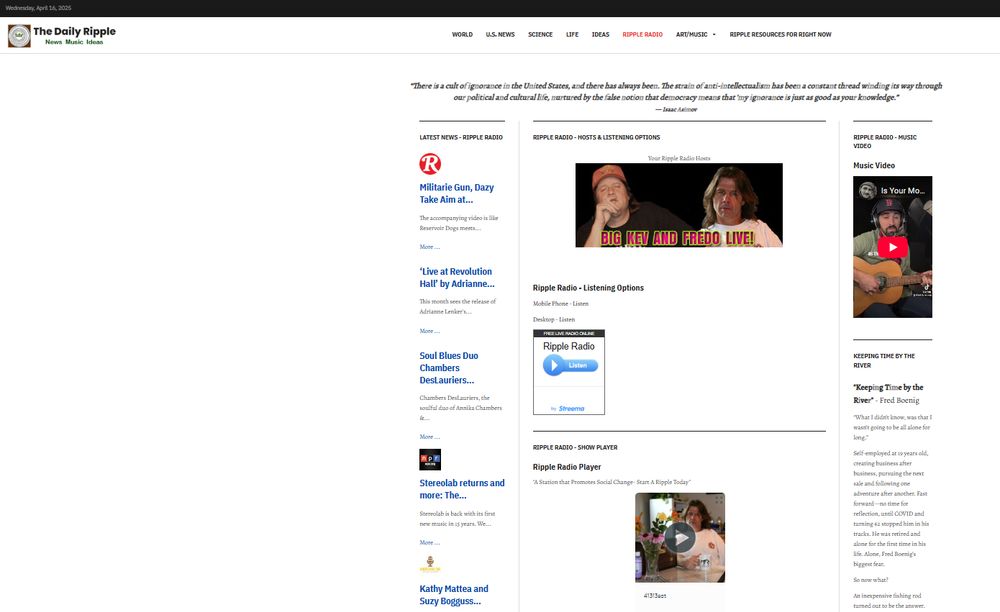Viewport: 1000px width, 612px height.
Task: Open 'Live at Revolution Hall' article
Action: pyautogui.click(x=457, y=277)
